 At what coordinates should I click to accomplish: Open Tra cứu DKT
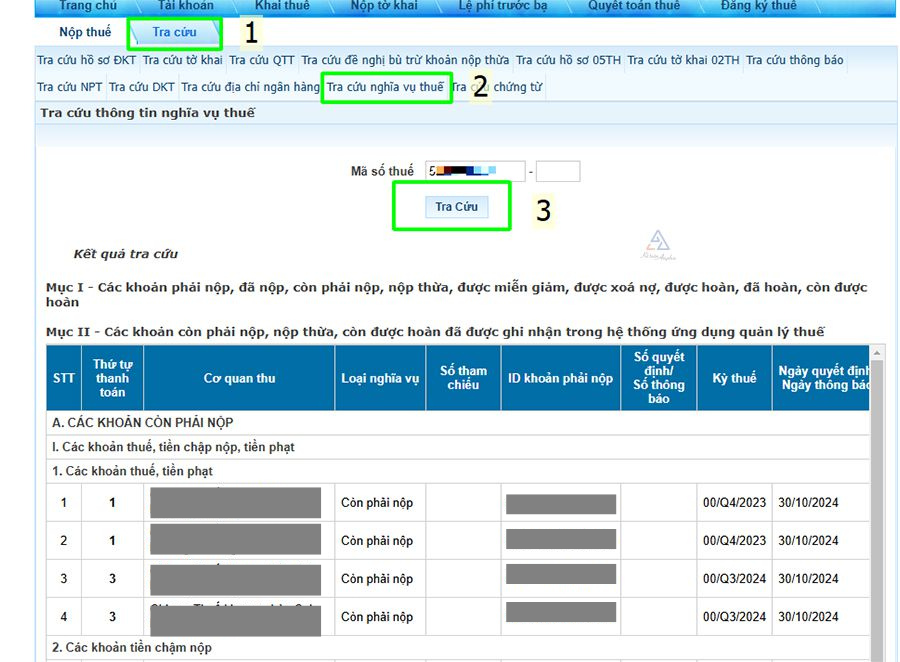pyautogui.click(x=142, y=87)
